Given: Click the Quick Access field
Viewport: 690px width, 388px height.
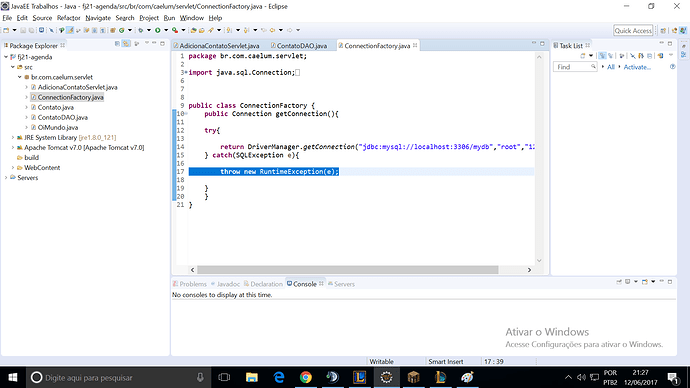Looking at the screenshot, I should click(633, 30).
